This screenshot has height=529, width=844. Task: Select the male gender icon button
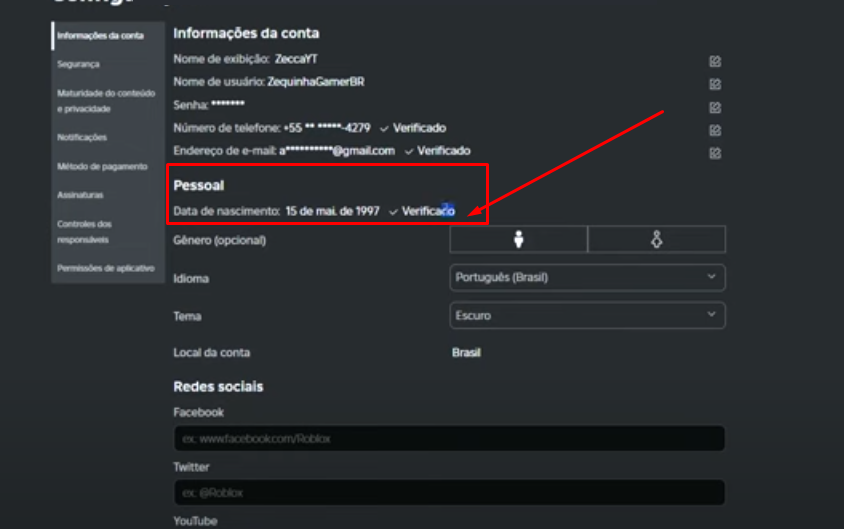518,239
